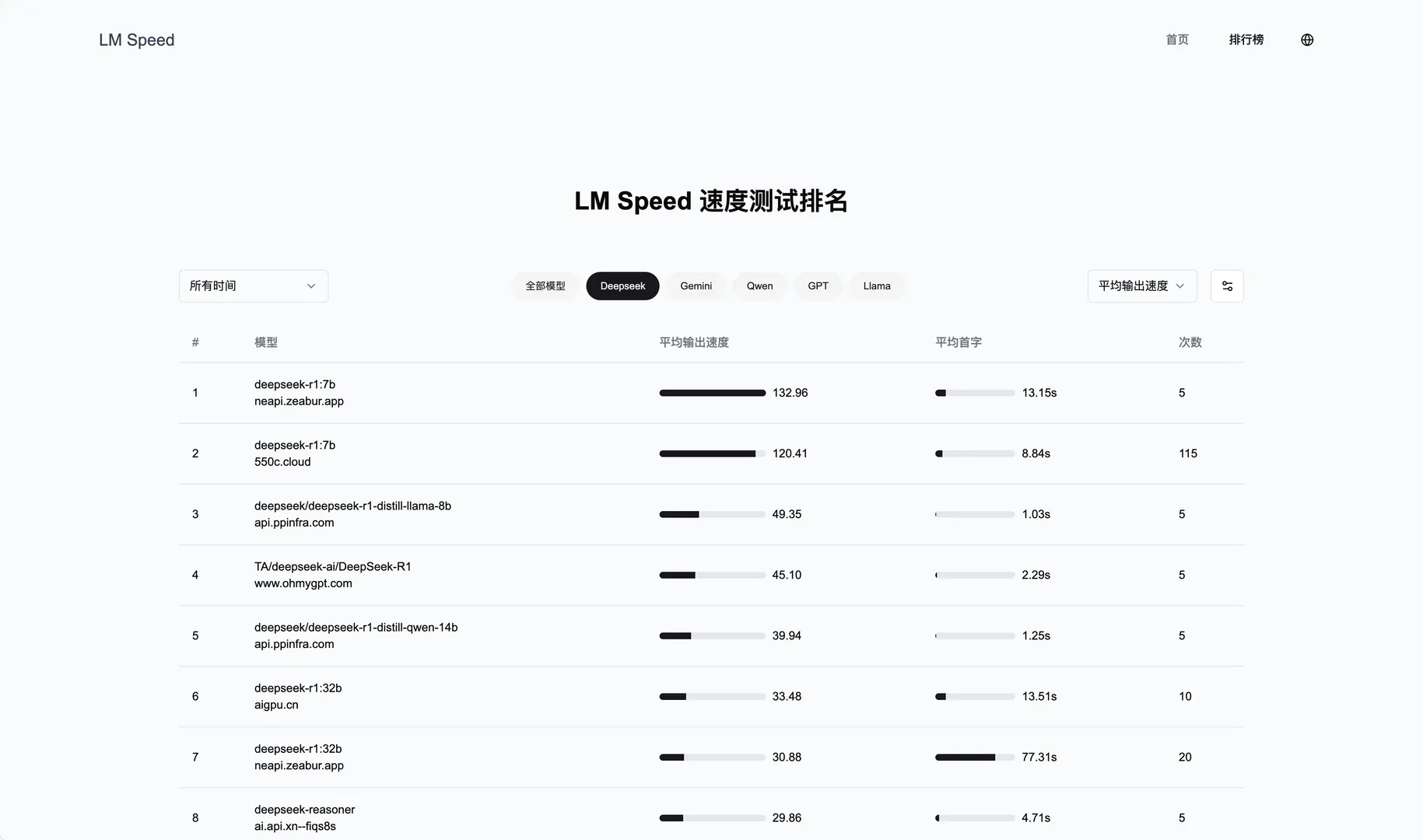1423x840 pixels.
Task: Click the 132.96 speed bar
Action: coord(713,393)
